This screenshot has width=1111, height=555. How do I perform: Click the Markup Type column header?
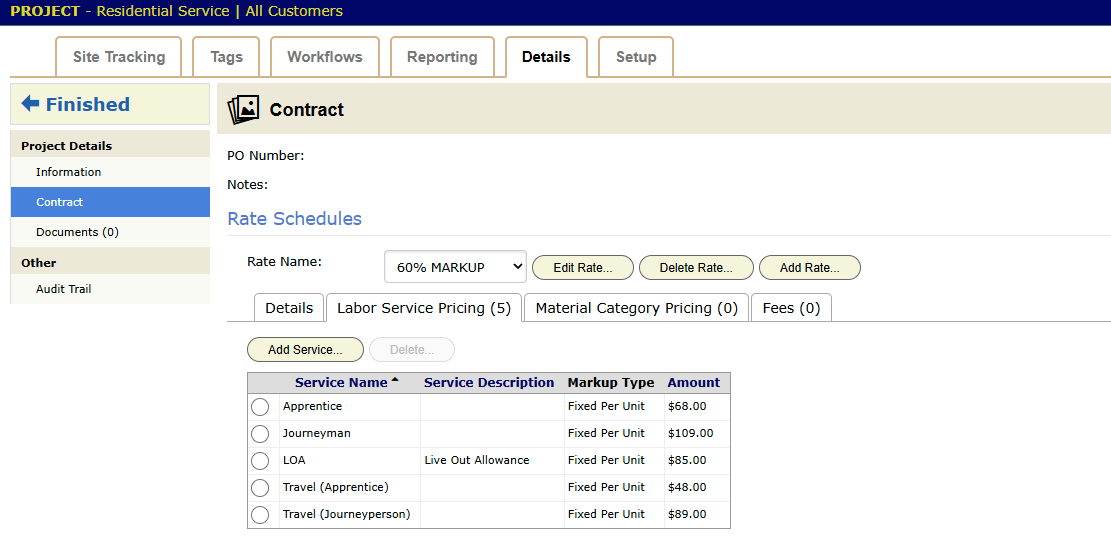[611, 383]
